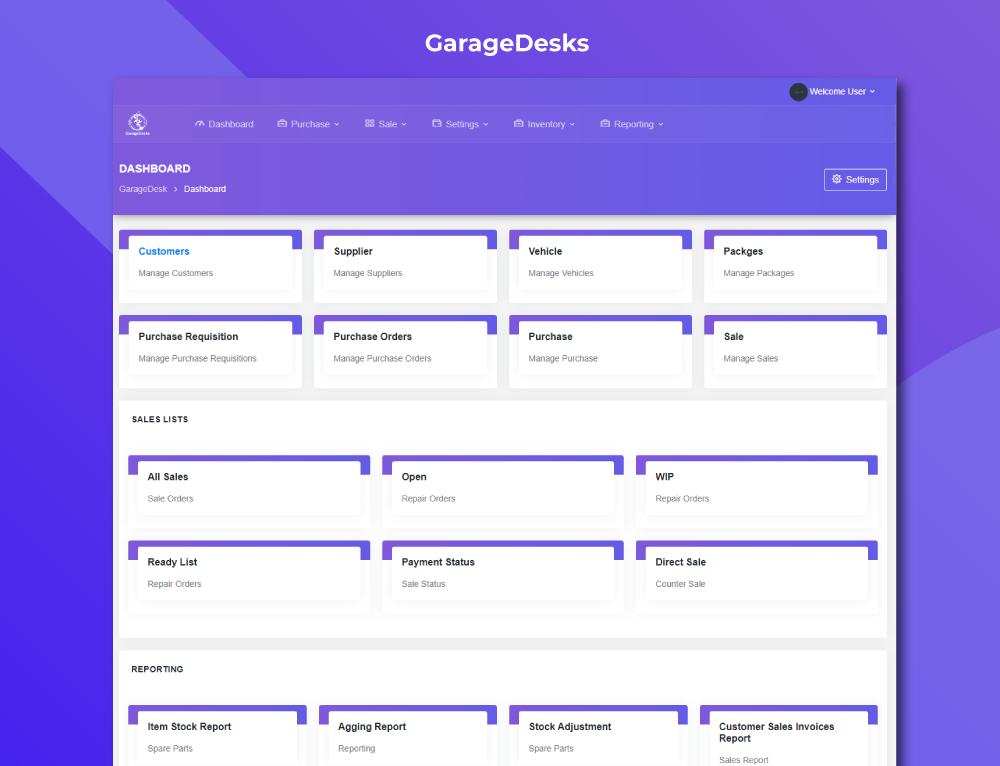Viewport: 1000px width, 766px height.
Task: Click the Sale Status text
Action: coord(423,584)
